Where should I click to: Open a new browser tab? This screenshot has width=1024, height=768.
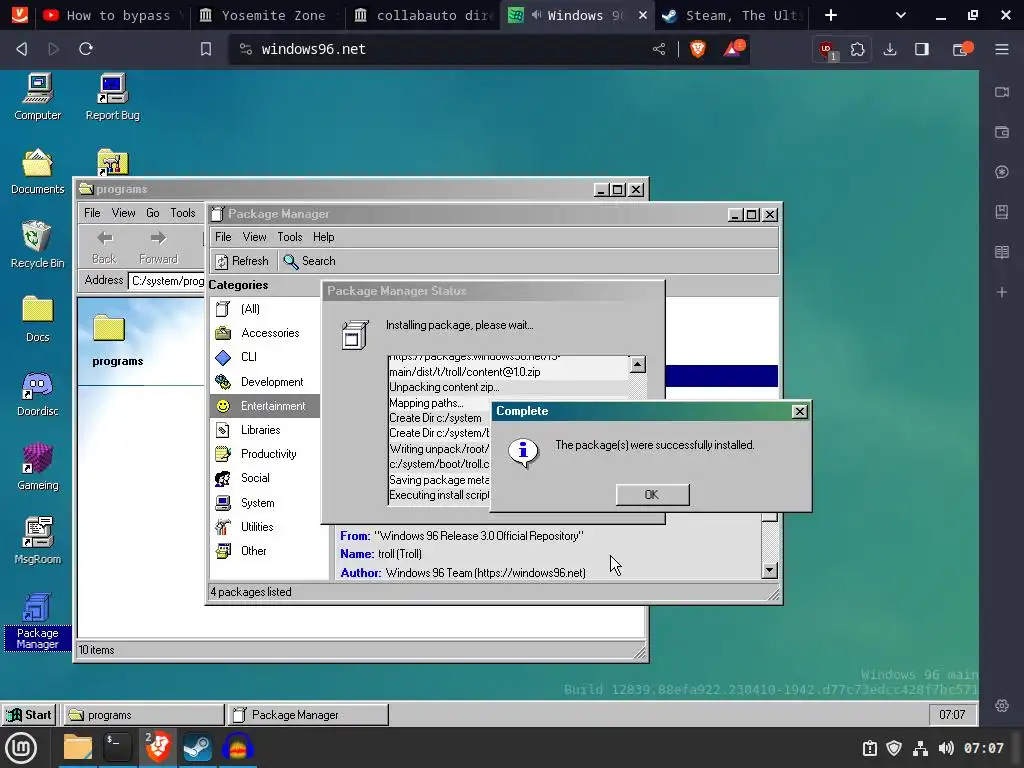click(831, 15)
